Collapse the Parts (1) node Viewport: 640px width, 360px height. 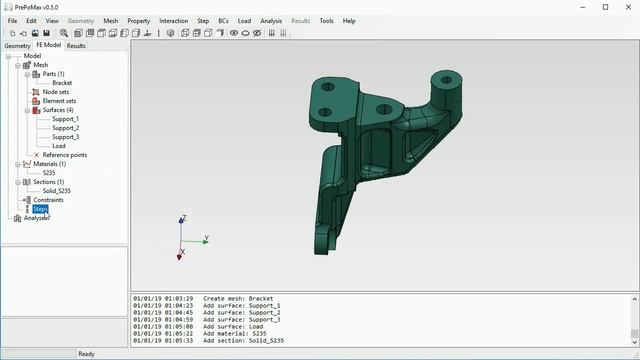click(27, 74)
